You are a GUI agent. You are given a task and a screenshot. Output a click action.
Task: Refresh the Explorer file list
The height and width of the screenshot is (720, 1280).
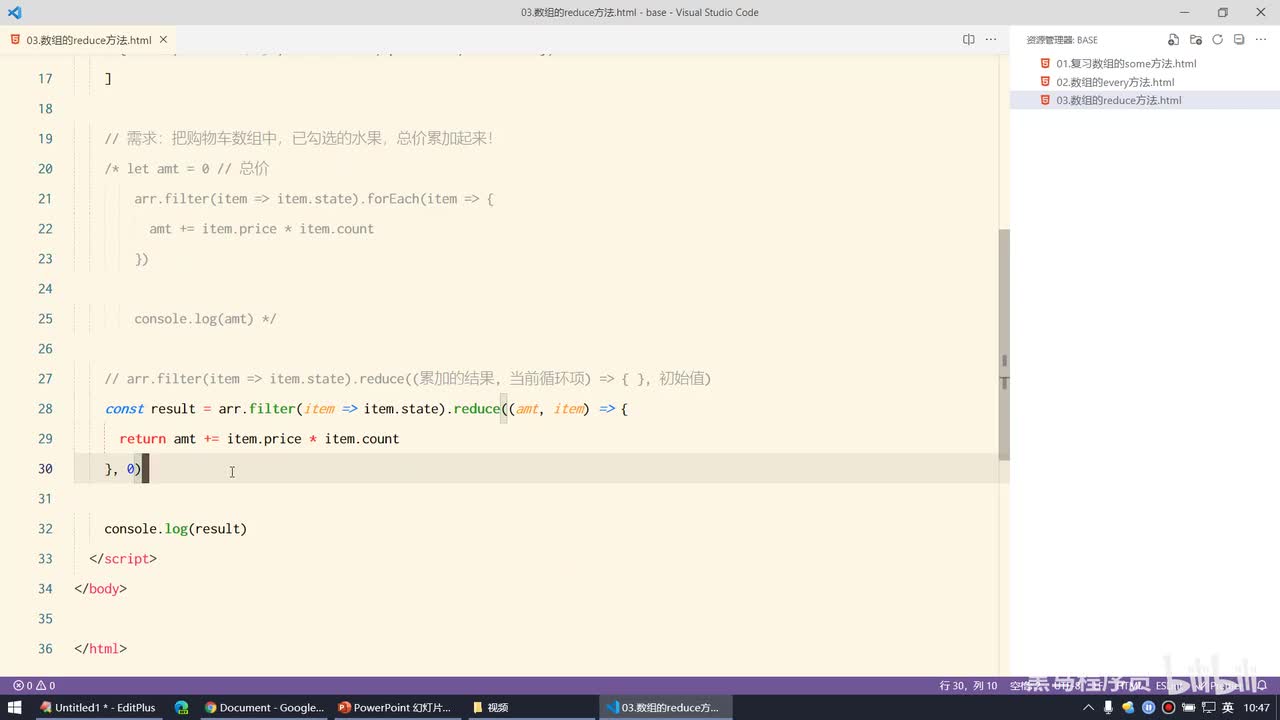click(1217, 40)
